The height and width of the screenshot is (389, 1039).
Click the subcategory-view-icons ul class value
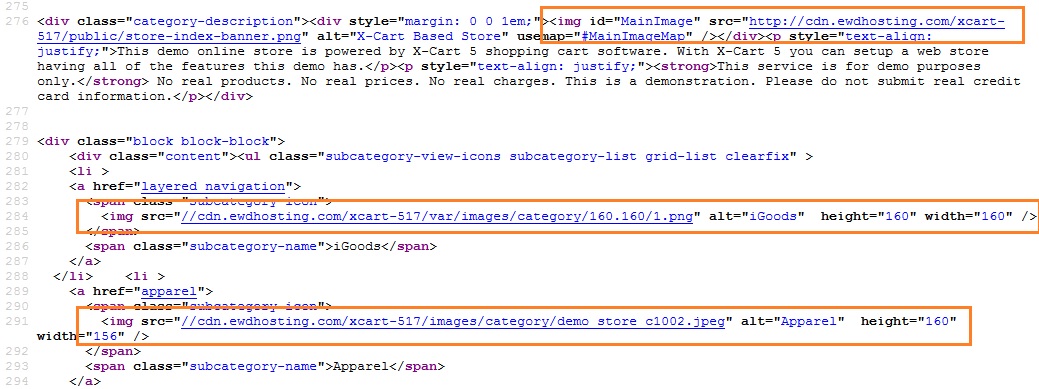click(x=556, y=156)
